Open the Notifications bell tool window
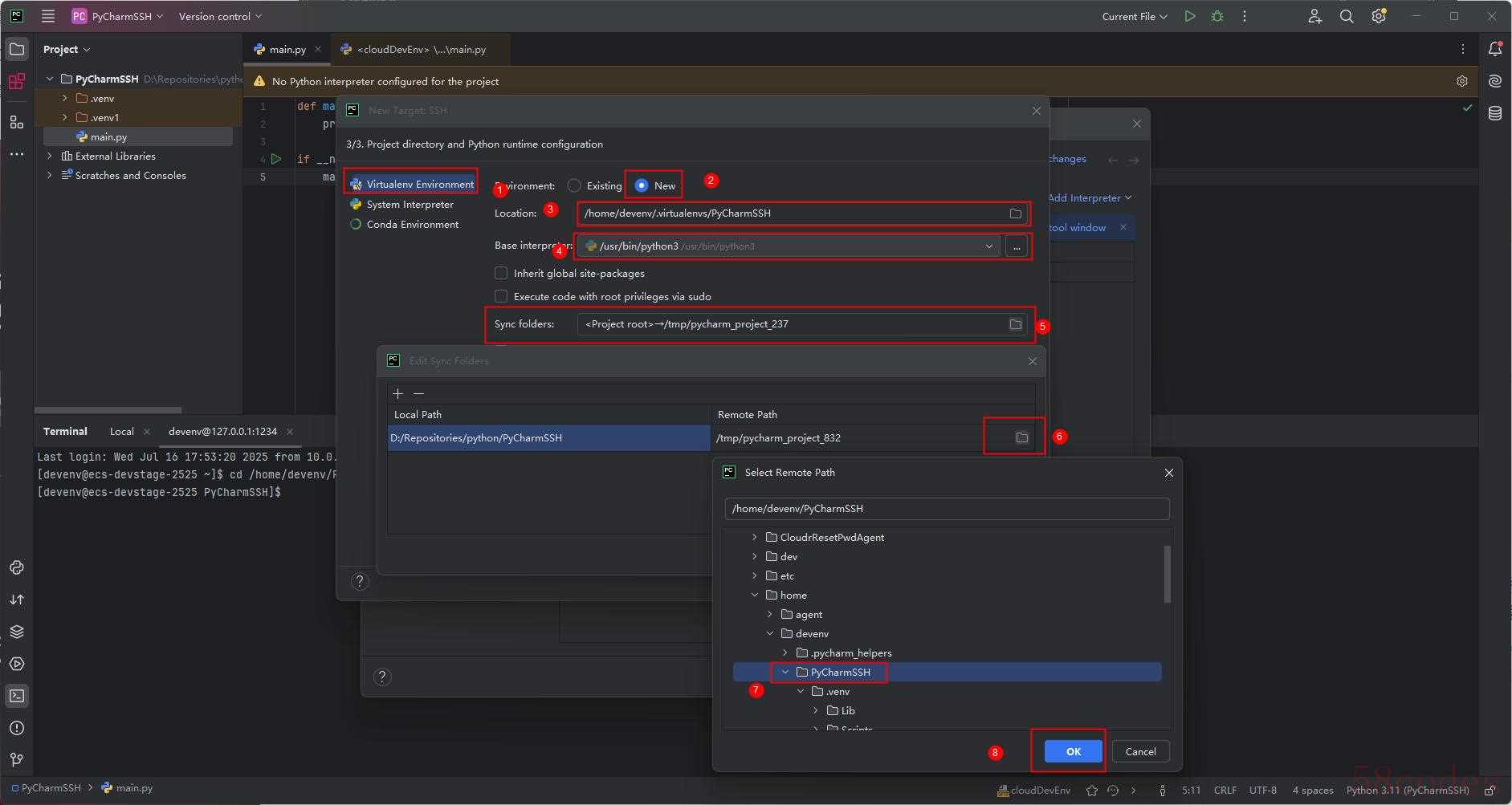The width and height of the screenshot is (1512, 805). [x=1494, y=49]
